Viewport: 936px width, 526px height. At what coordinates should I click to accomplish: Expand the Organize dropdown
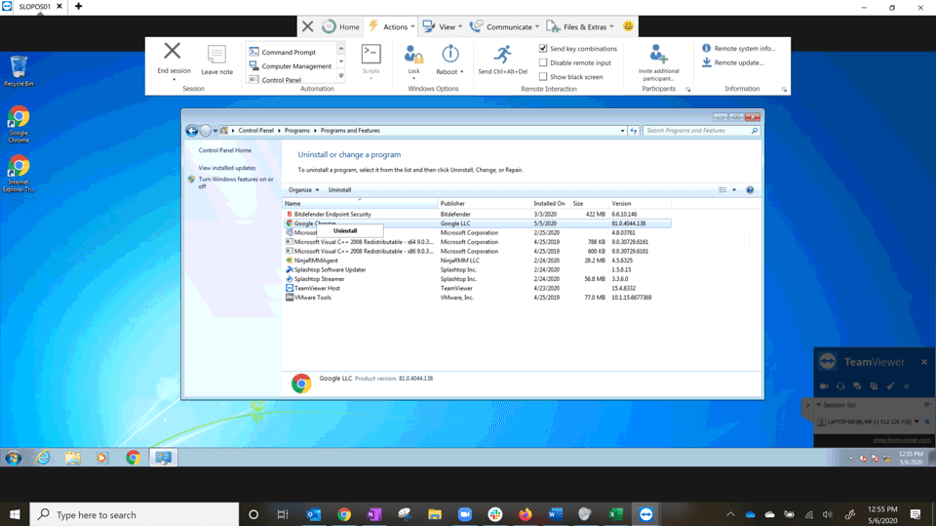click(303, 190)
